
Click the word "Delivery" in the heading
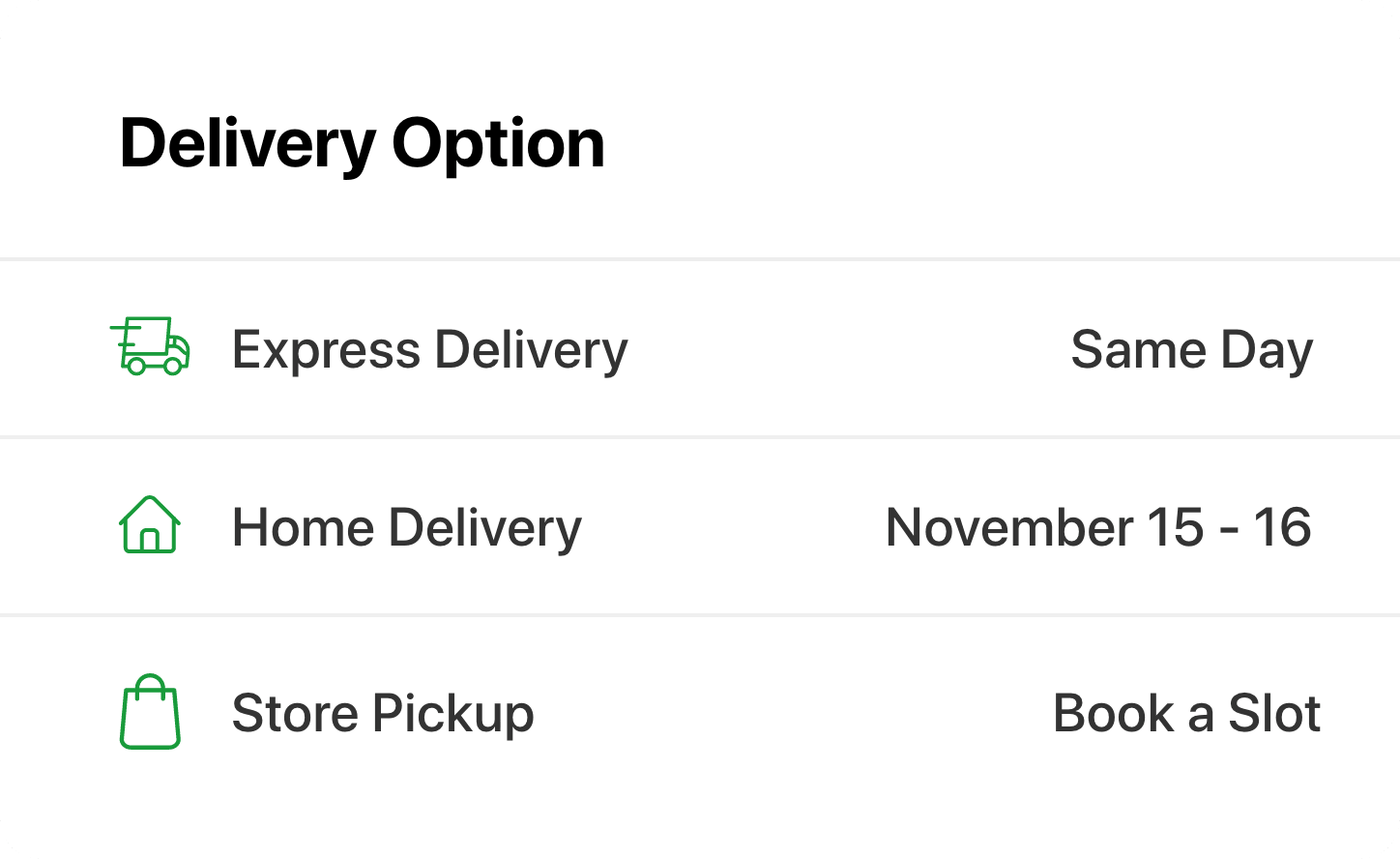247,143
